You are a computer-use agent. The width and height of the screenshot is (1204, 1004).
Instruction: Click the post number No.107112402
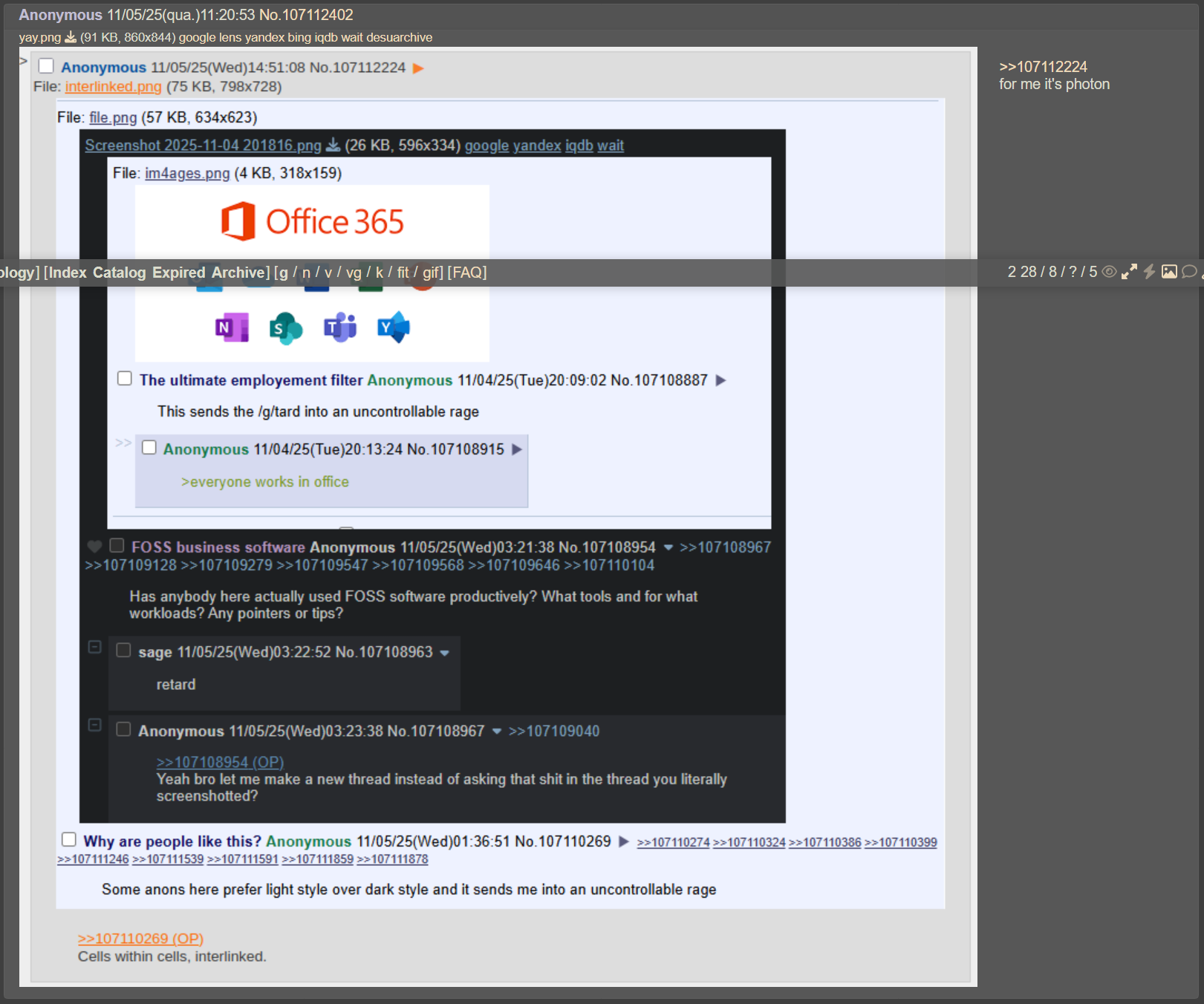tap(306, 15)
